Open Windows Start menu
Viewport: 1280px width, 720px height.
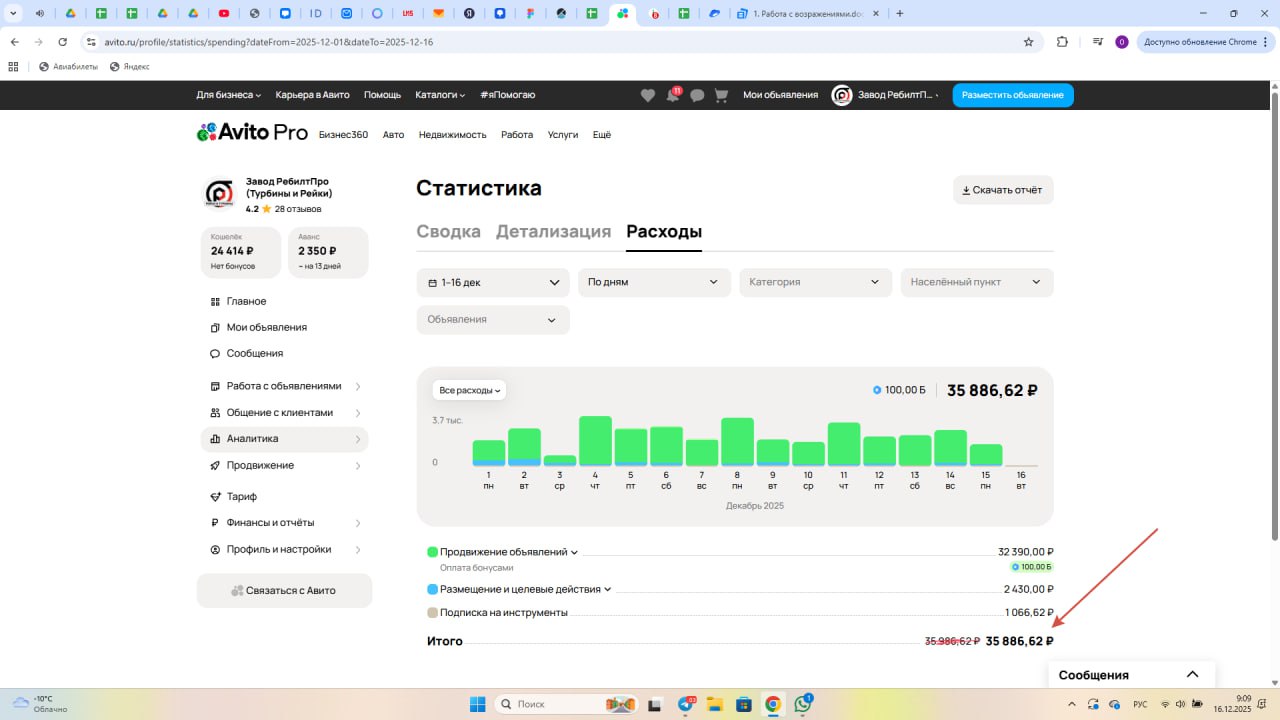coord(477,704)
